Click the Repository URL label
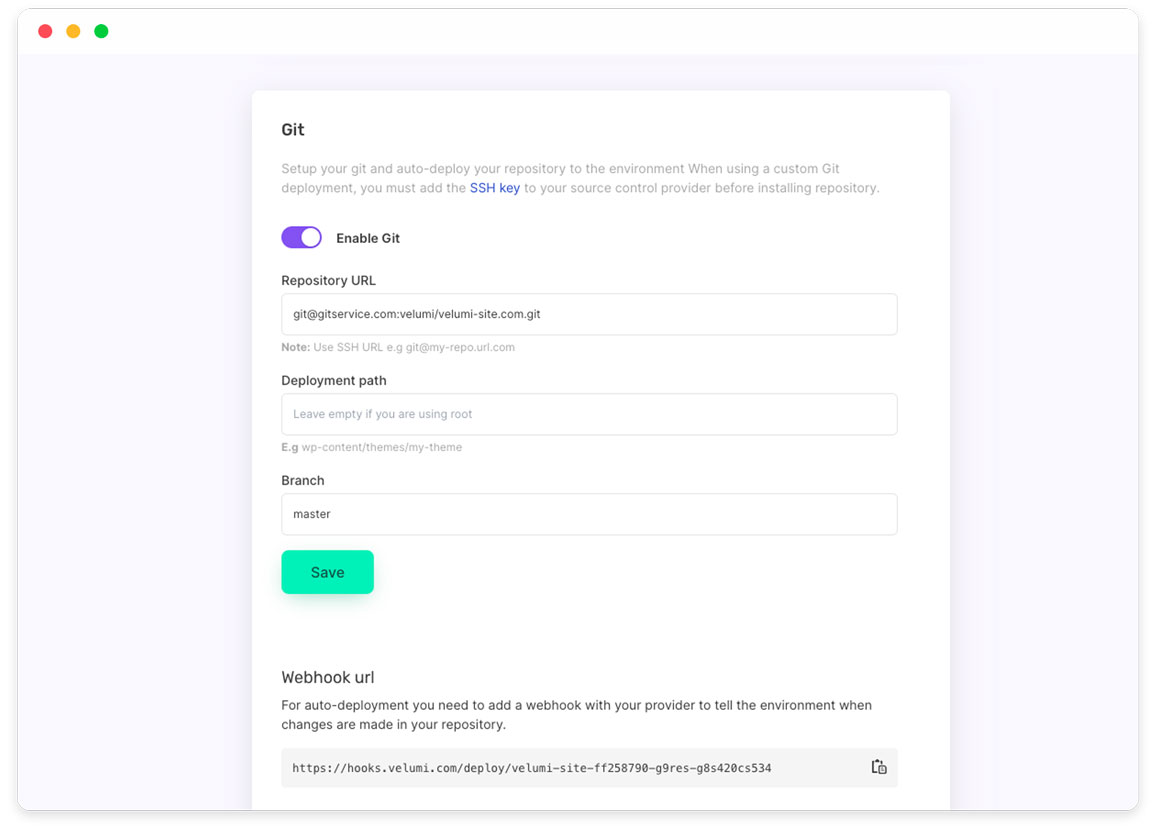 point(328,280)
